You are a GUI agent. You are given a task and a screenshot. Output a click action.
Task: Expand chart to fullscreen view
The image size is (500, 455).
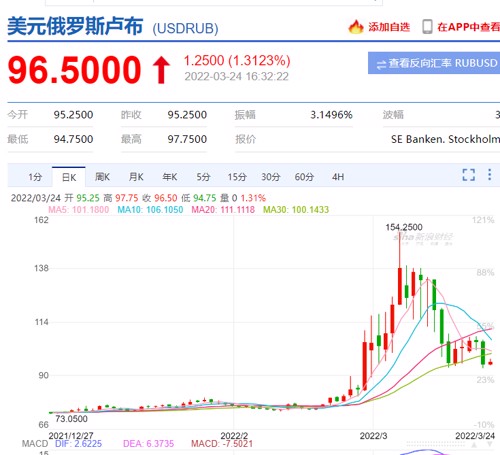click(x=469, y=175)
